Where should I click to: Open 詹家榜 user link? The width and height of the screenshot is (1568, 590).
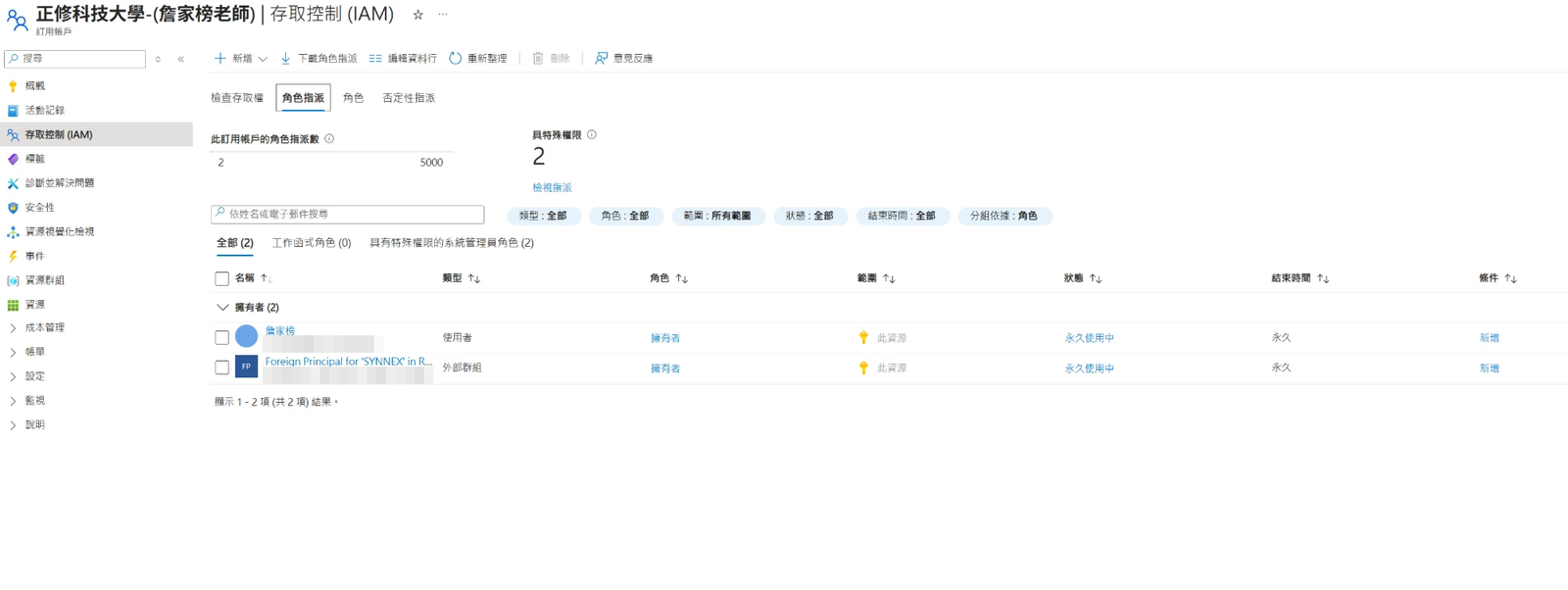click(x=279, y=331)
